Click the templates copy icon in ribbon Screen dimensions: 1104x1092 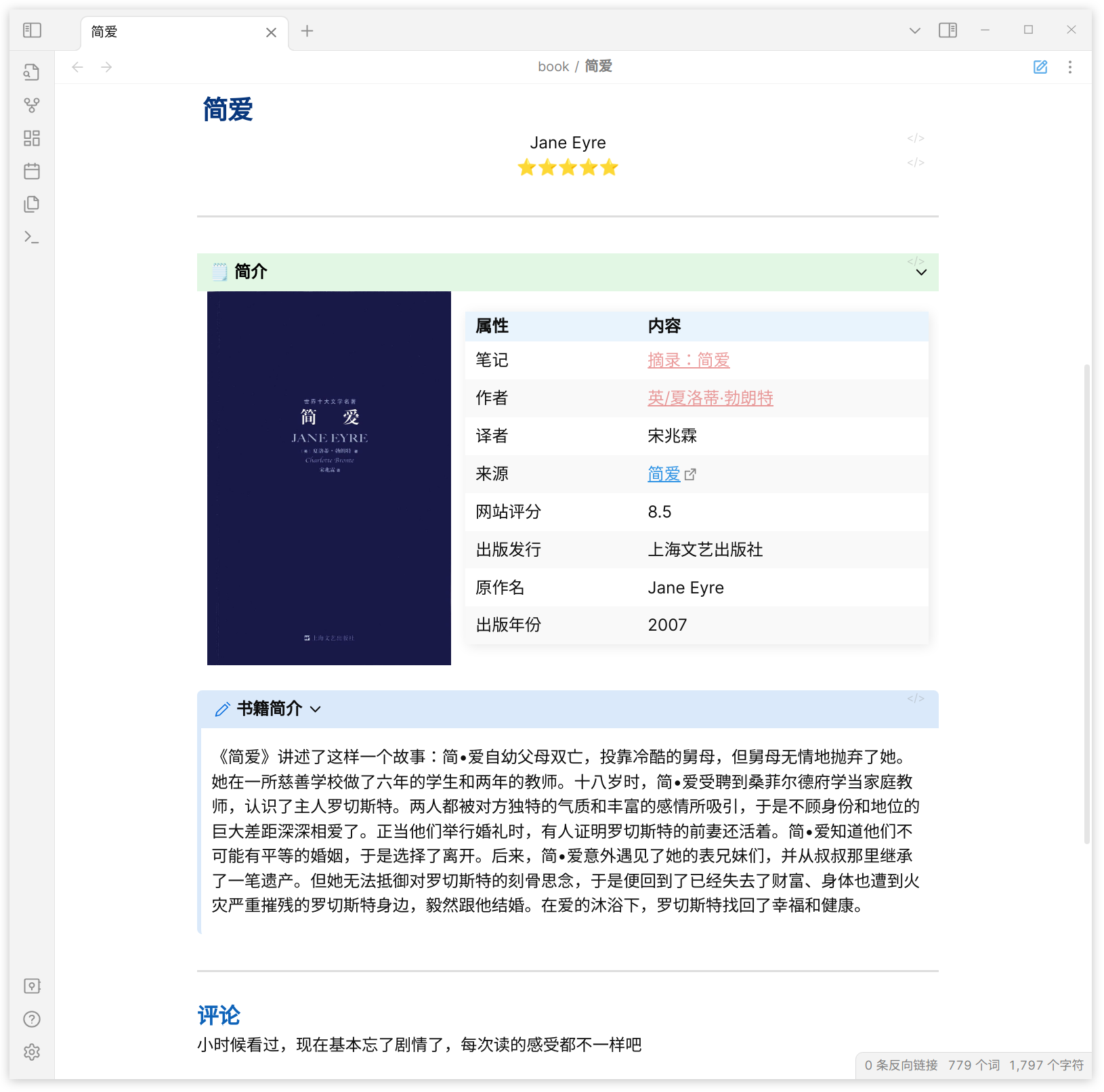32,204
